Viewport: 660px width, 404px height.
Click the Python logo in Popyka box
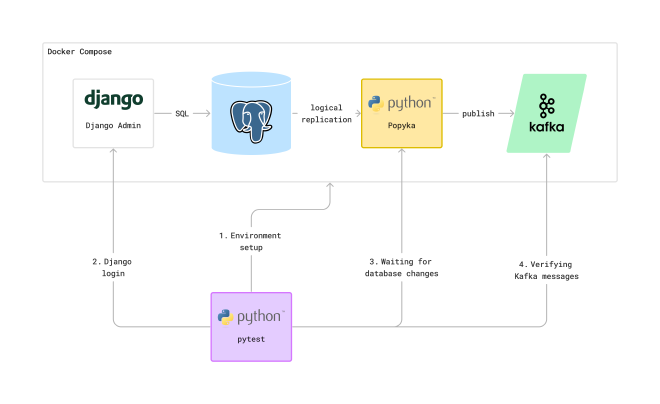tap(400, 103)
